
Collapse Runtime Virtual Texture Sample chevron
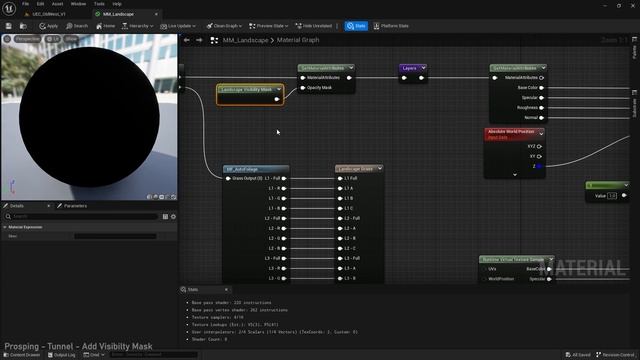(x=551, y=259)
